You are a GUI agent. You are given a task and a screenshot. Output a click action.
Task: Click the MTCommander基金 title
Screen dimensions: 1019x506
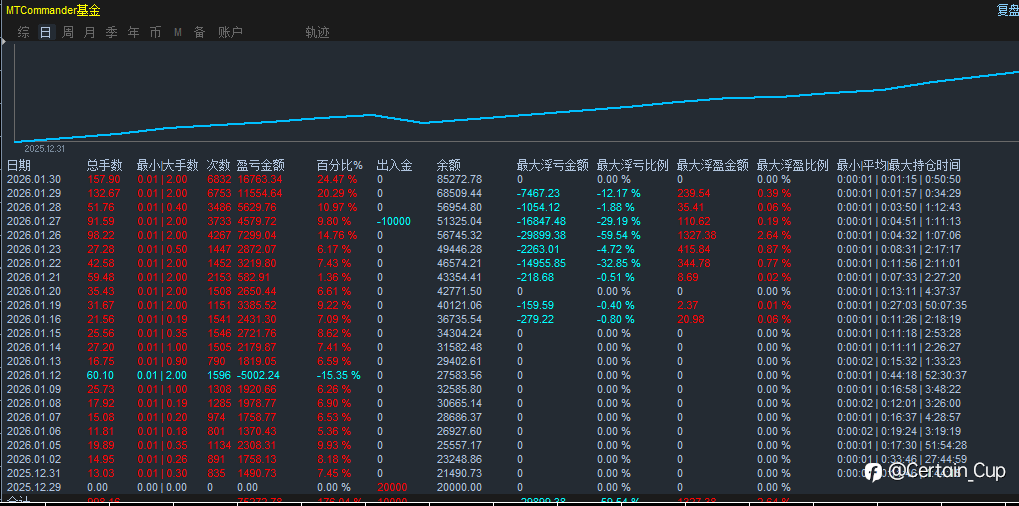[x=53, y=10]
